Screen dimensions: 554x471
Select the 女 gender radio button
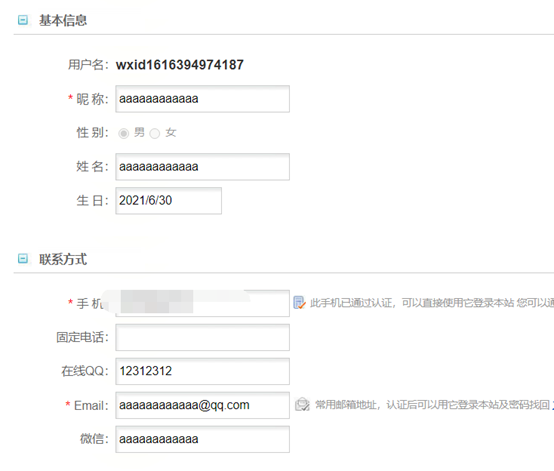(x=155, y=134)
